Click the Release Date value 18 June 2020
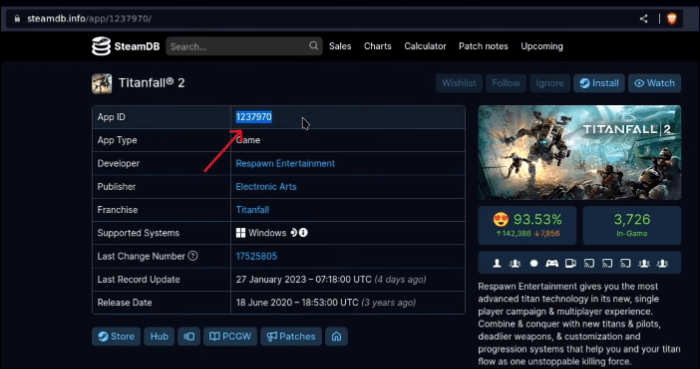700x369 pixels. click(x=326, y=303)
